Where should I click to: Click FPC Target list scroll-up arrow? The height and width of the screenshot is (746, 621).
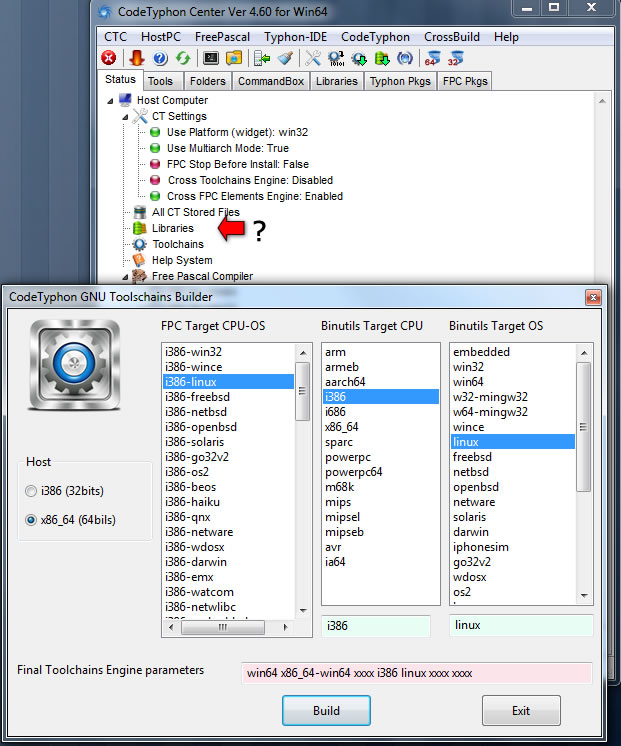point(303,353)
